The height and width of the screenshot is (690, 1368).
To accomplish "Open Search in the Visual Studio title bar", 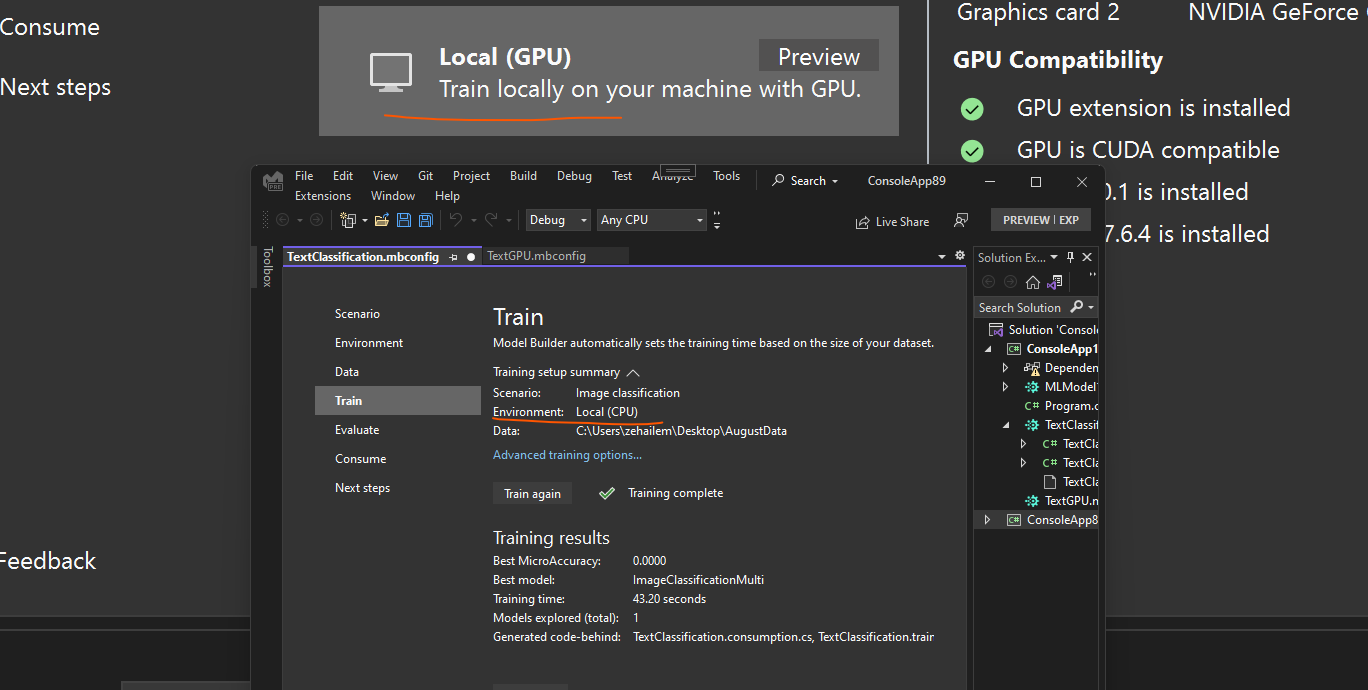I will (805, 180).
